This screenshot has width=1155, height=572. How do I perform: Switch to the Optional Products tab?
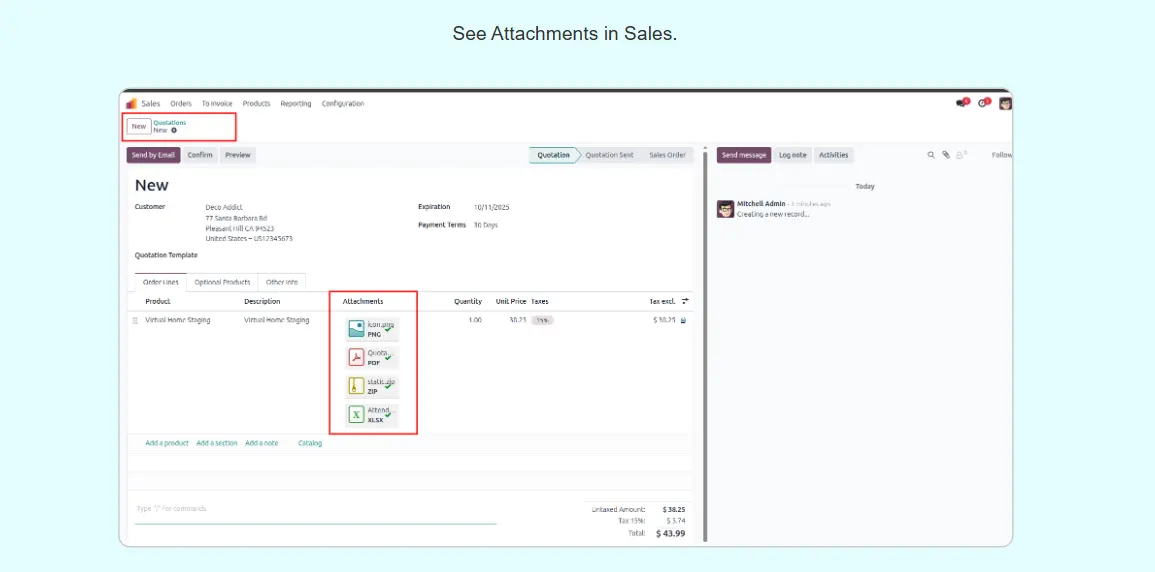[x=222, y=282]
